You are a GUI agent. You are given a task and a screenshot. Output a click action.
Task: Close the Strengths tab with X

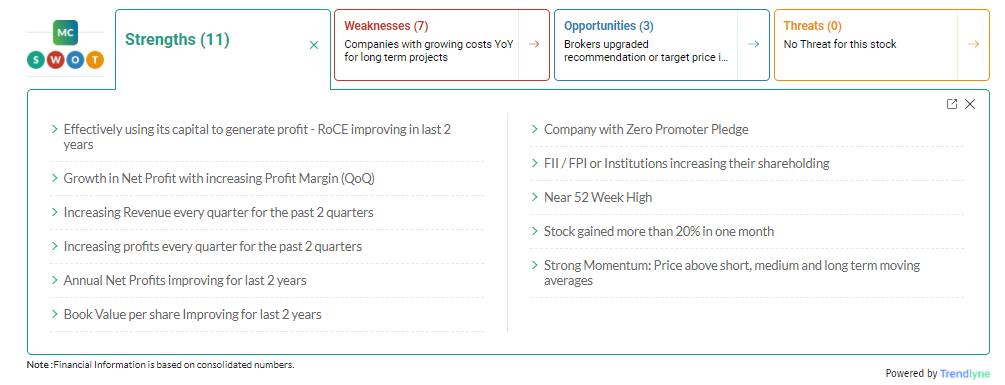pos(314,45)
